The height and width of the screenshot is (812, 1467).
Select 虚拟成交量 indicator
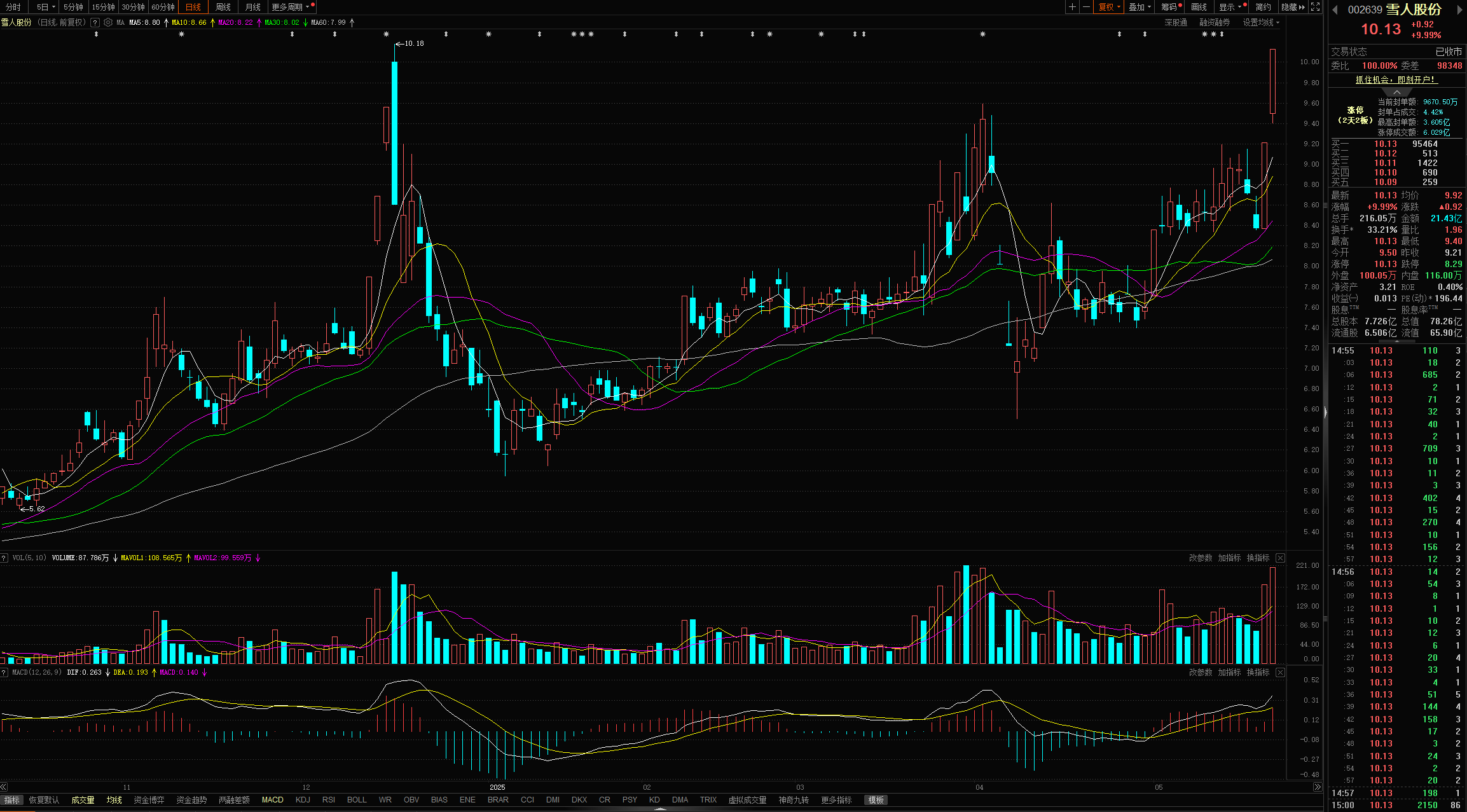[x=747, y=800]
